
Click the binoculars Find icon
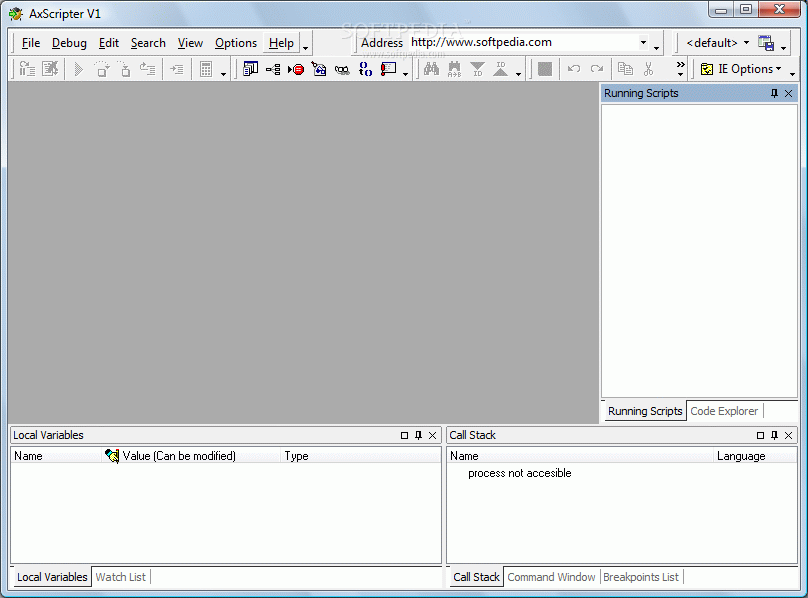click(x=431, y=69)
